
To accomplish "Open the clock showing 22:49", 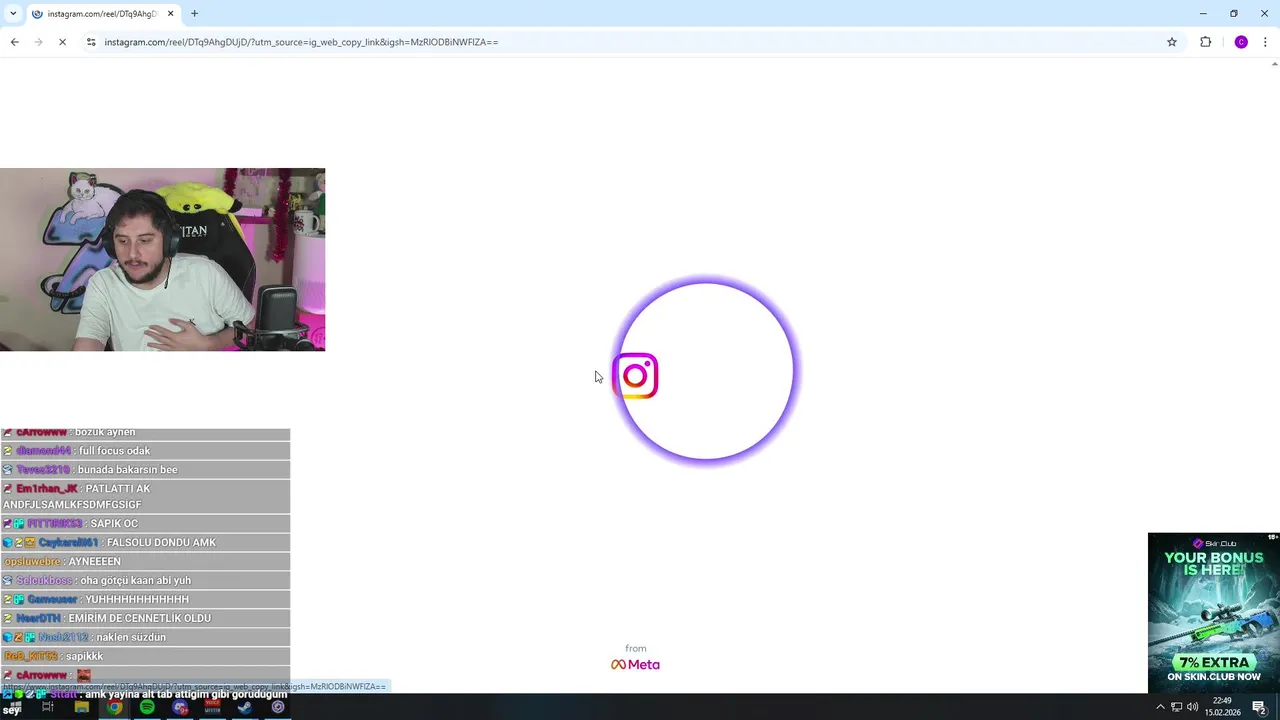I will pyautogui.click(x=1221, y=707).
